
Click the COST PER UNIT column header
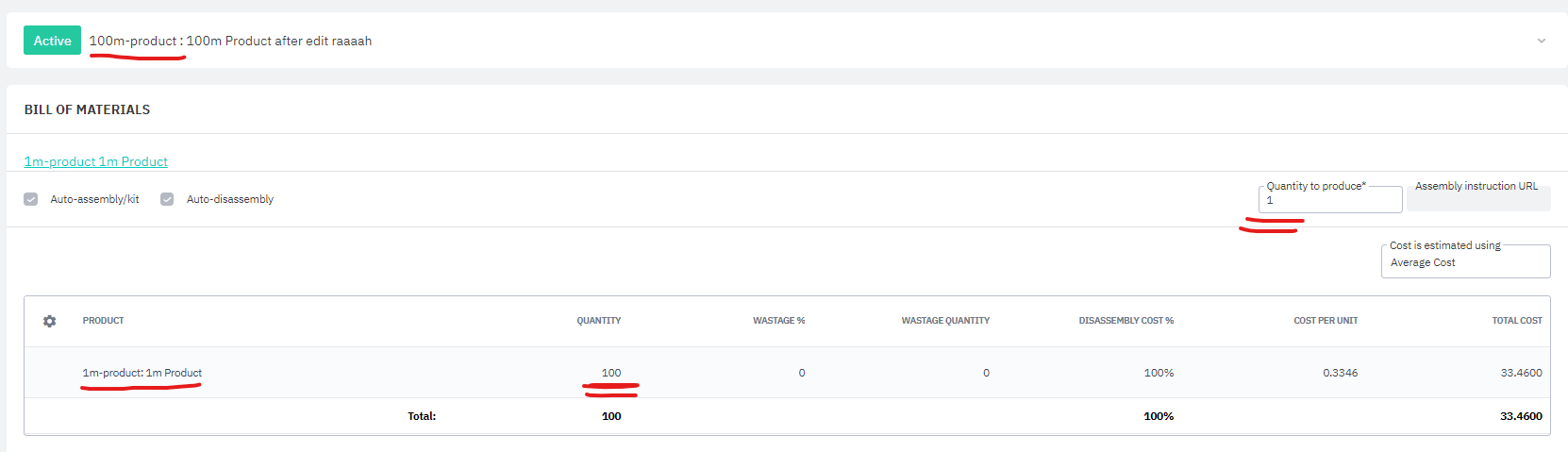(x=1325, y=321)
